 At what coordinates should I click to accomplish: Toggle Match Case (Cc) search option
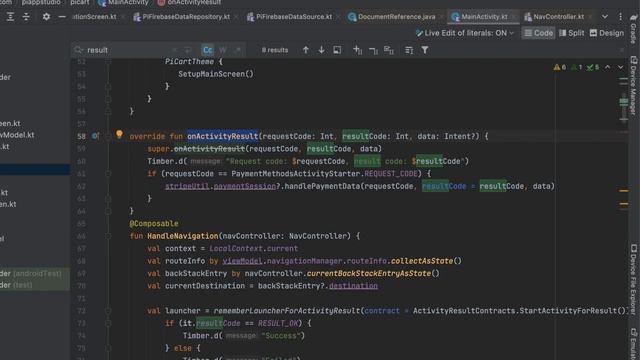tap(207, 50)
